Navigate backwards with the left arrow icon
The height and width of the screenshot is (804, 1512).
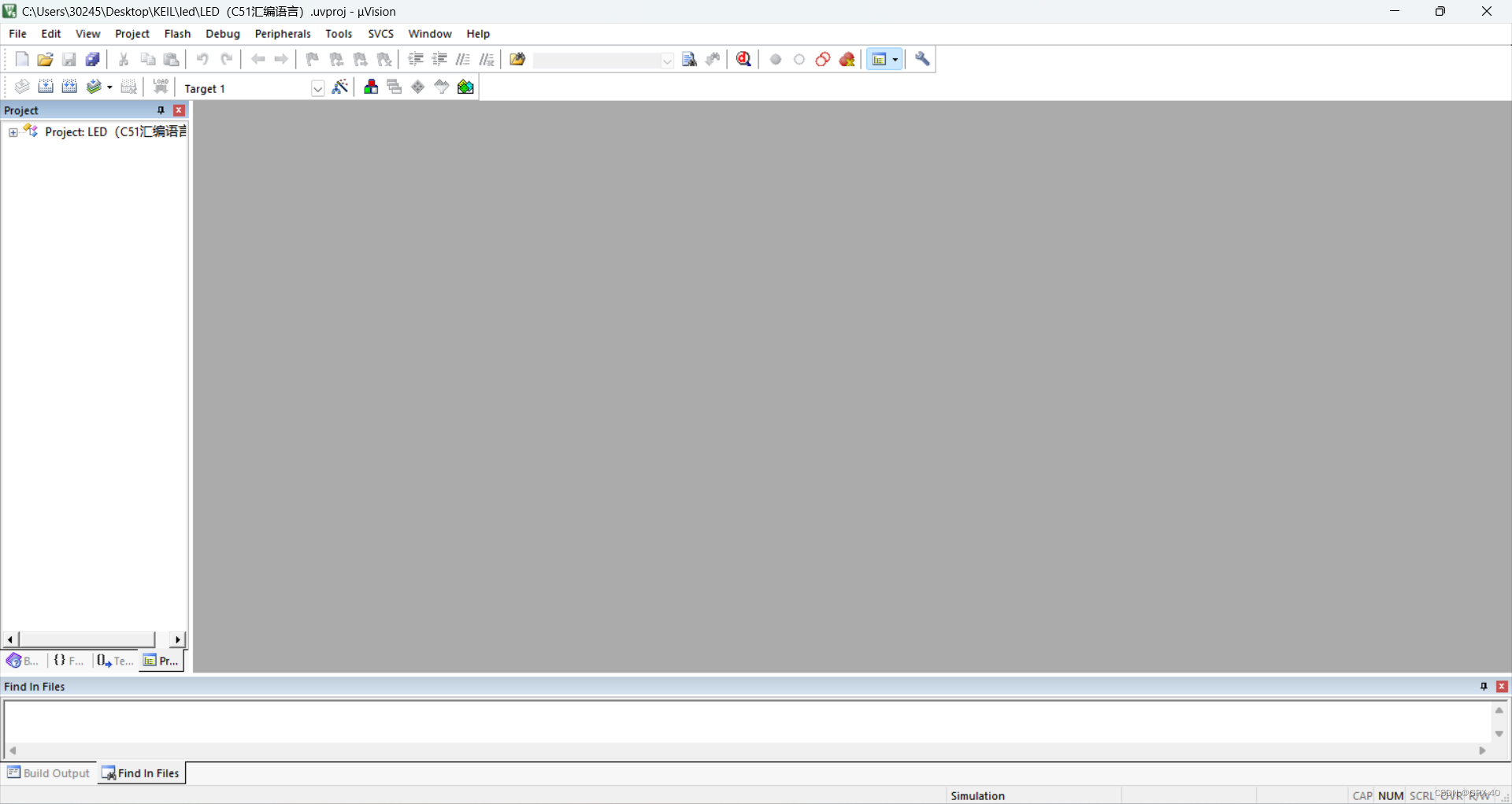258,59
